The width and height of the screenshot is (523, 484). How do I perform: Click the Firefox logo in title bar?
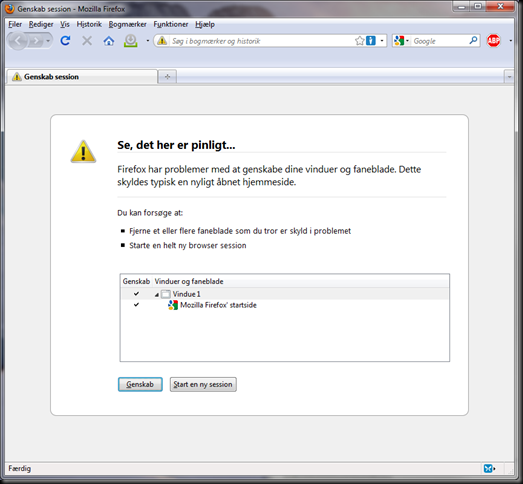pos(10,8)
